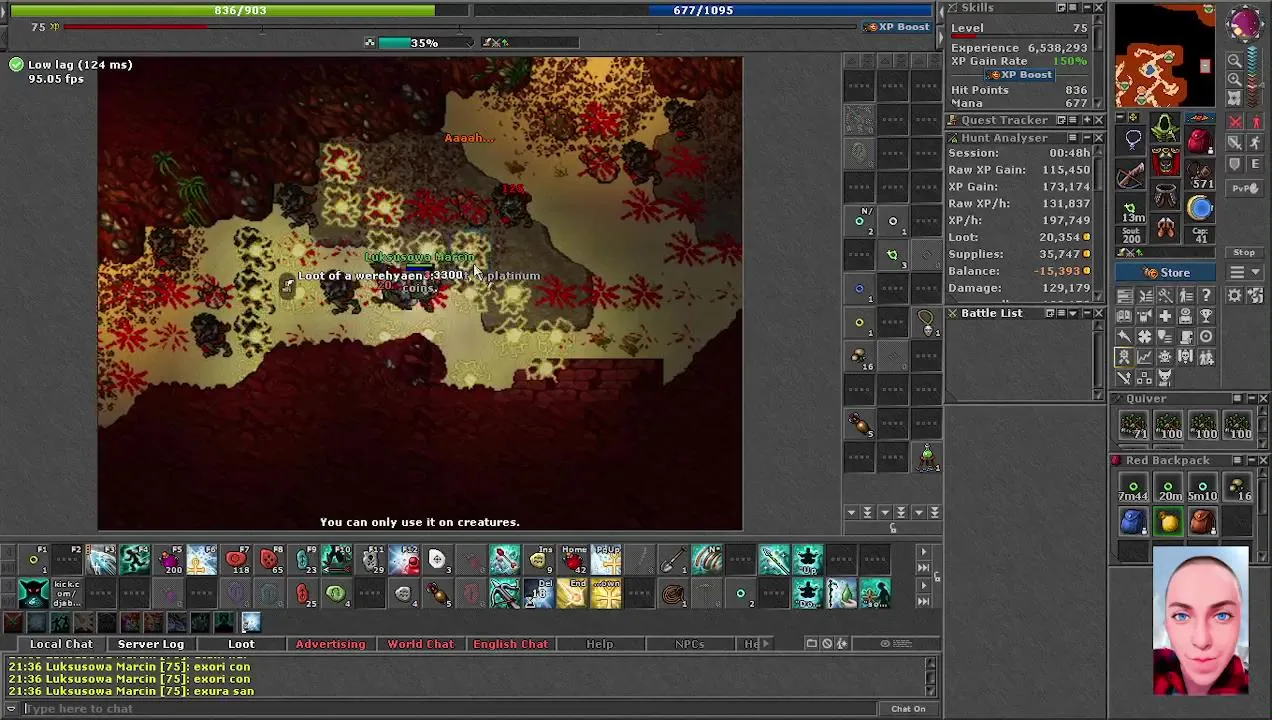The image size is (1272, 720).
Task: Click quiver ammo stack showing 71
Action: [x=1133, y=426]
